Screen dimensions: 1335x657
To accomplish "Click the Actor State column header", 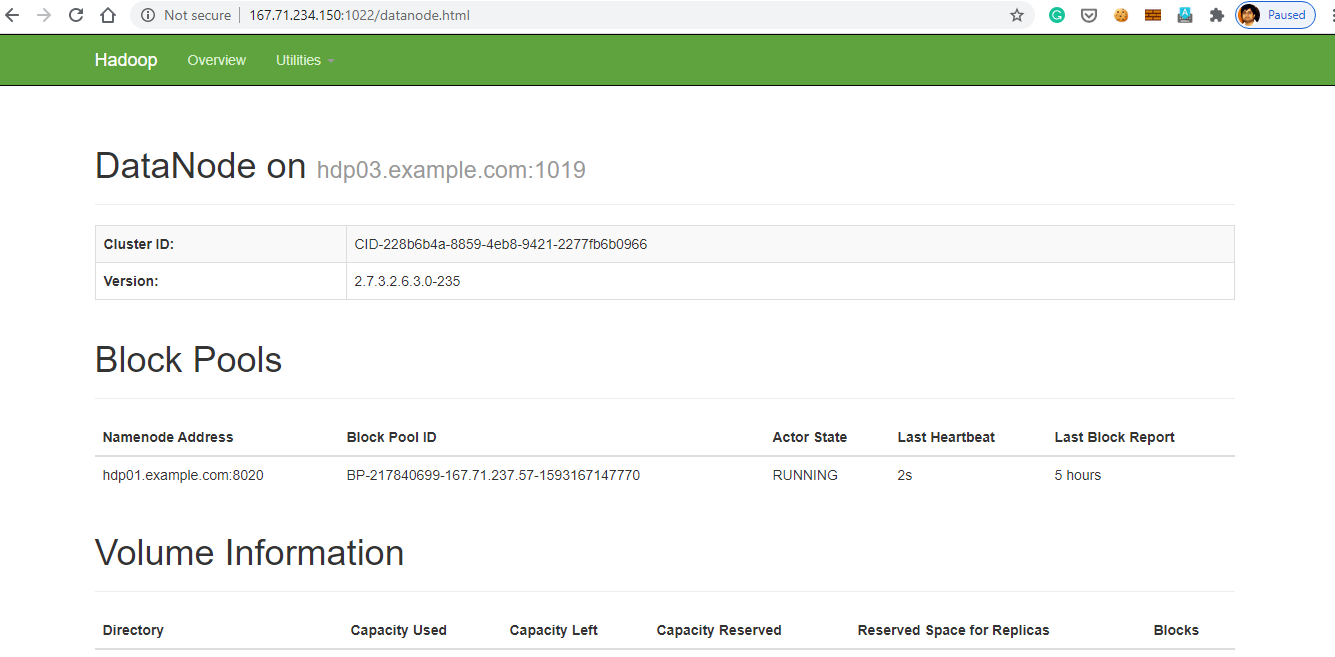I will (x=810, y=437).
